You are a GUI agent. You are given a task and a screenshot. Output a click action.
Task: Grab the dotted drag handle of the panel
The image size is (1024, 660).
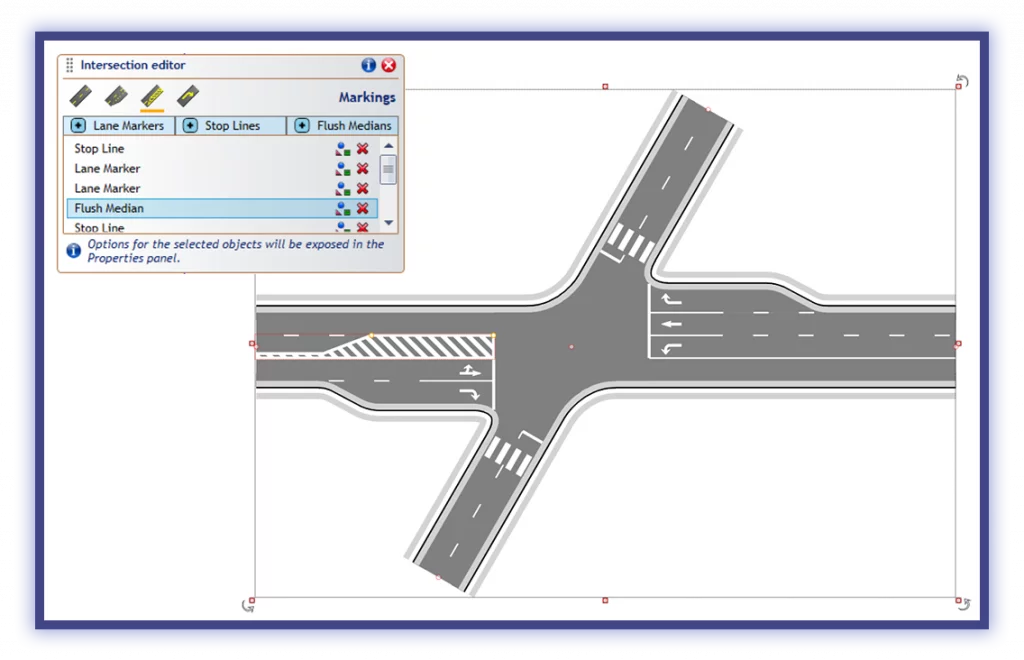70,65
